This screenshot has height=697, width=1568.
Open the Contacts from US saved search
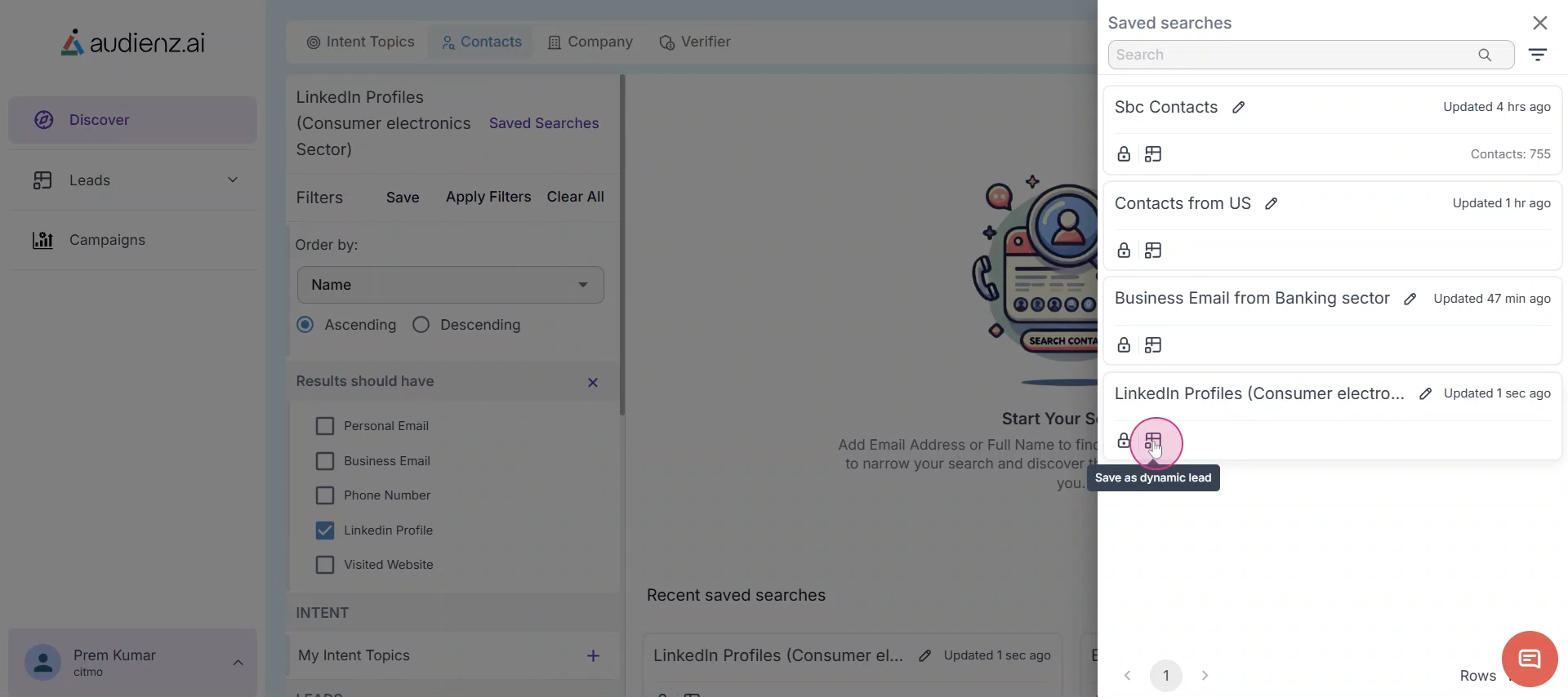pyautogui.click(x=1183, y=203)
